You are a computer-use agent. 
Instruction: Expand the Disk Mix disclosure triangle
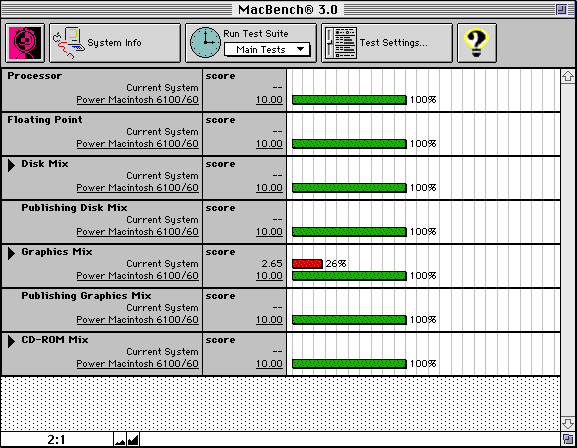click(11, 165)
